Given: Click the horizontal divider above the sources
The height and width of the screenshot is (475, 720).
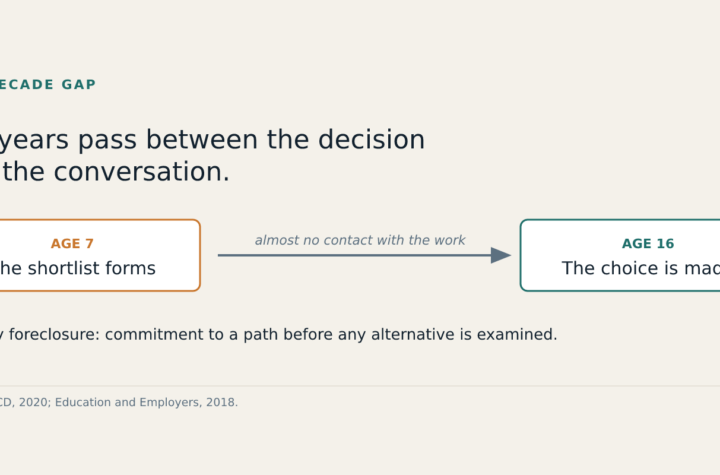Looking at the screenshot, I should pyautogui.click(x=360, y=386).
